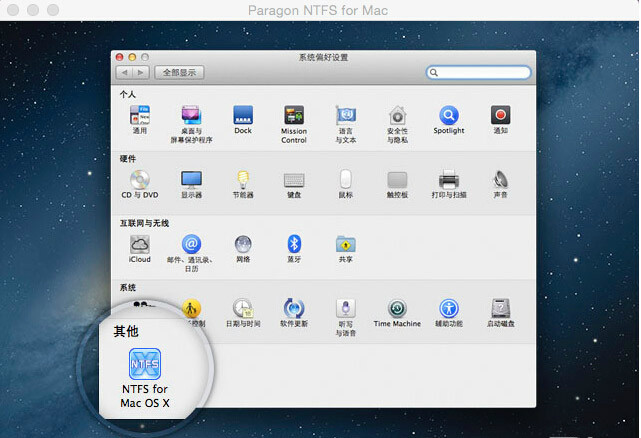Image resolution: width=641 pixels, height=438 pixels.
Task: Click the 系统偏好设置 window title
Action: click(x=323, y=57)
